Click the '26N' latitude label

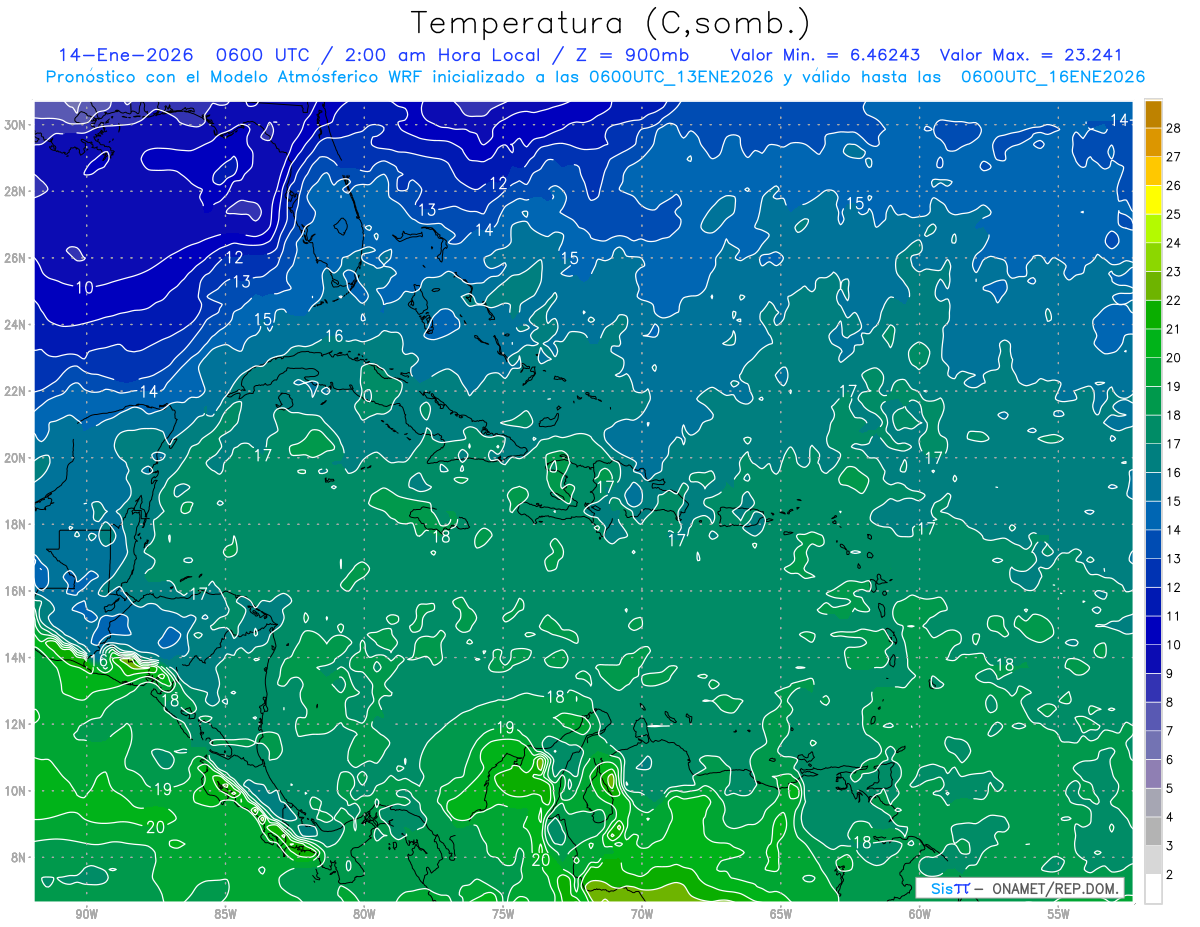click(x=16, y=258)
